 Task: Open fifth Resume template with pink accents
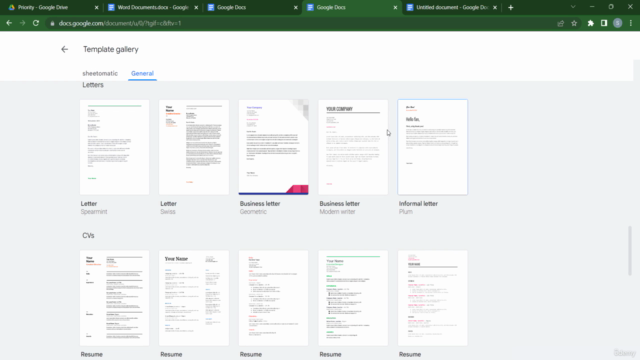[433, 298]
